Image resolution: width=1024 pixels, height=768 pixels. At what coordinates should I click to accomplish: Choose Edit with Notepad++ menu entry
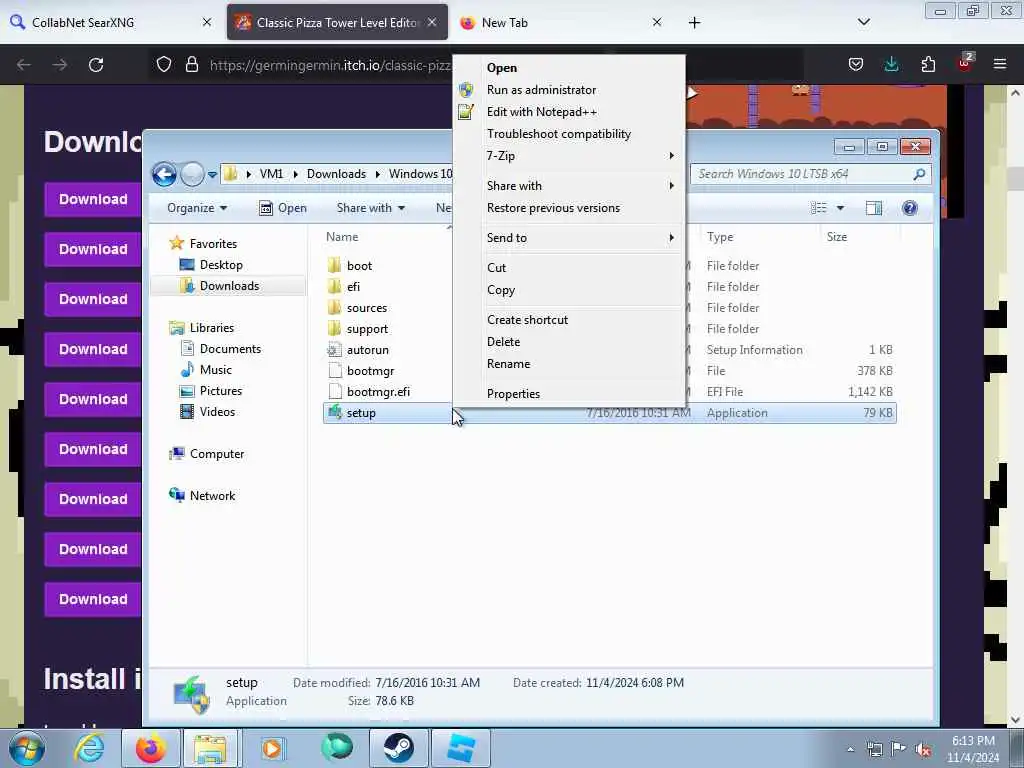[541, 112]
